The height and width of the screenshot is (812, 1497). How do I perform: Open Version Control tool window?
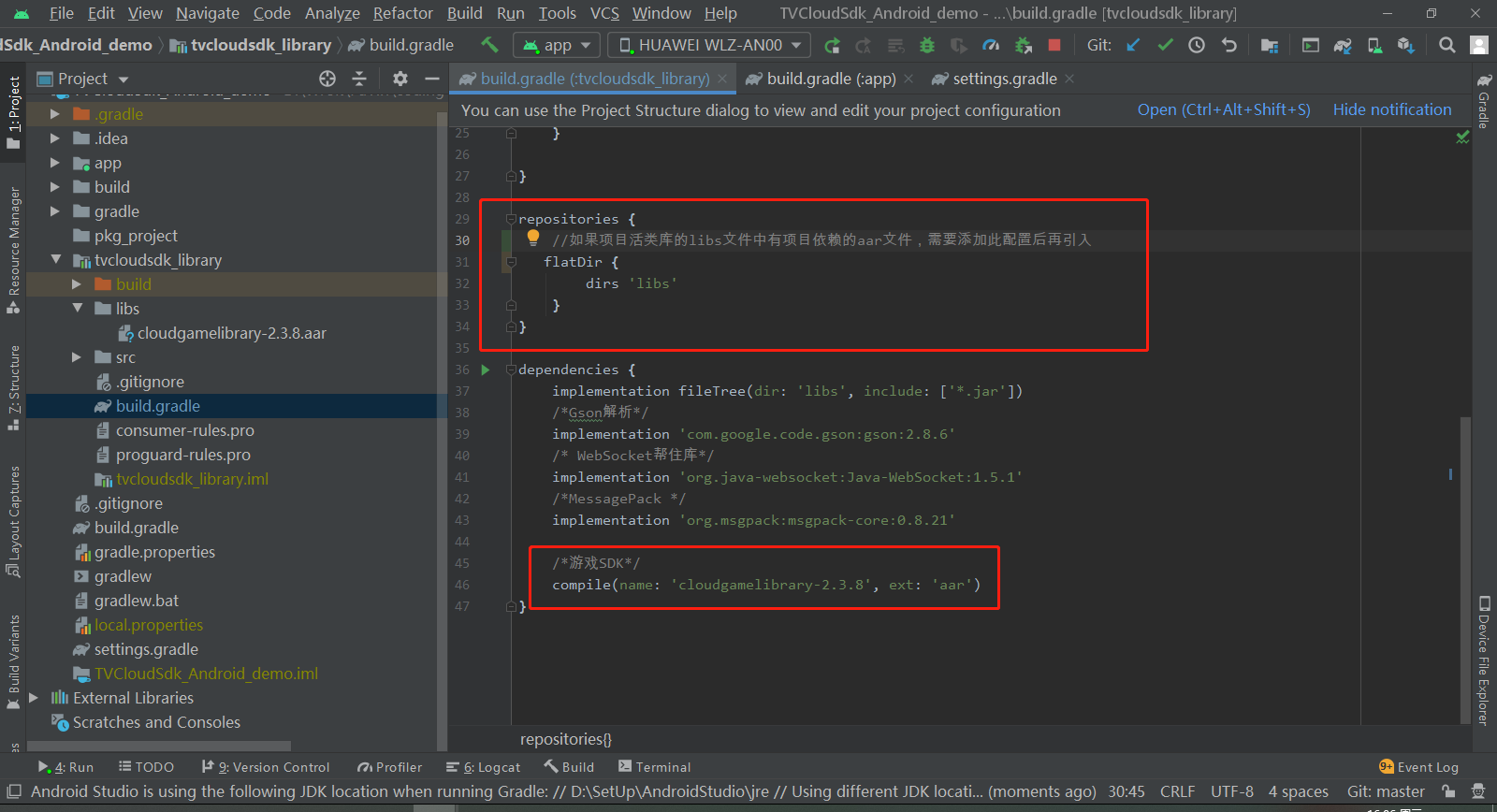click(266, 767)
